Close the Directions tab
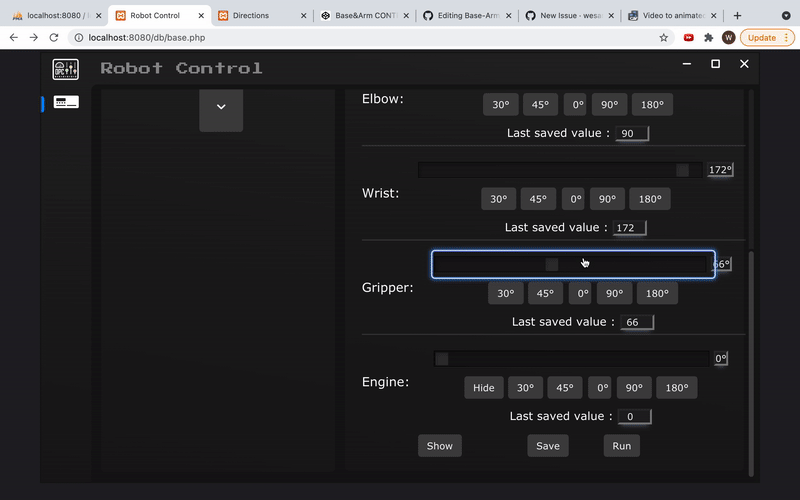800x500 pixels. click(x=304, y=15)
